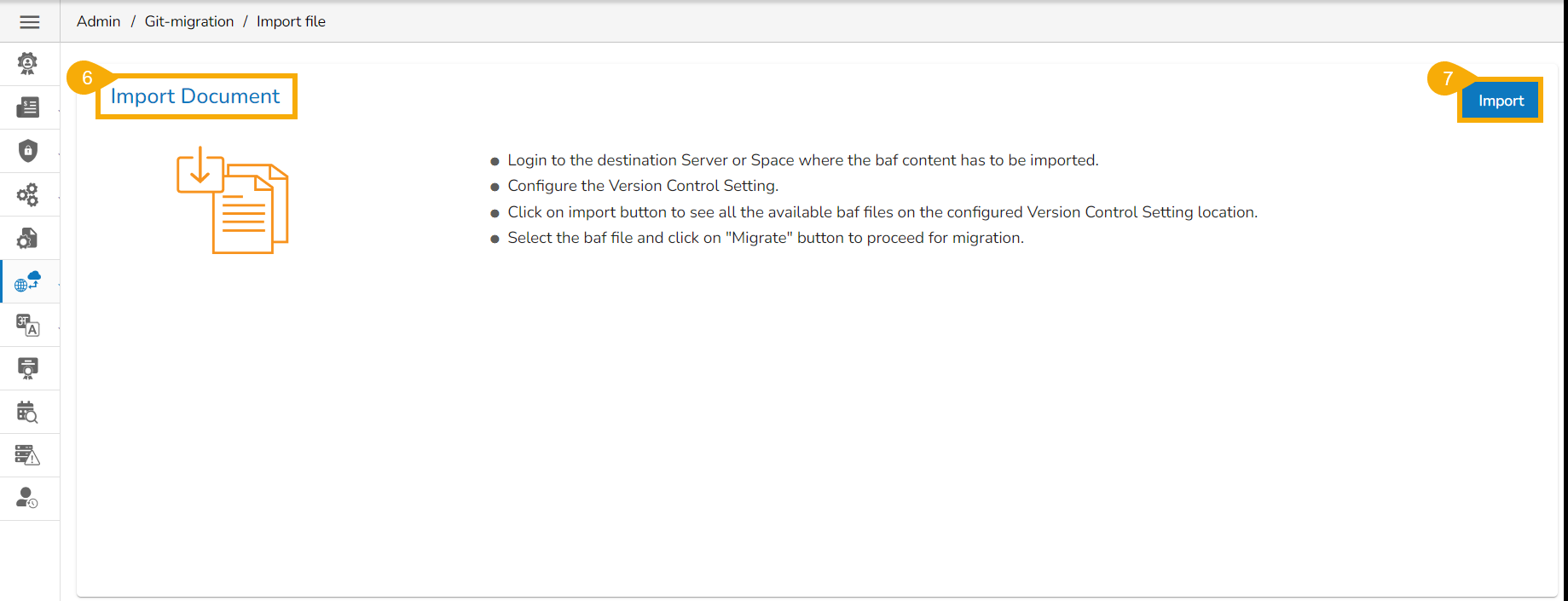Go to Git-migration in the breadcrumb
Image resolution: width=1568 pixels, height=601 pixels.
point(189,21)
